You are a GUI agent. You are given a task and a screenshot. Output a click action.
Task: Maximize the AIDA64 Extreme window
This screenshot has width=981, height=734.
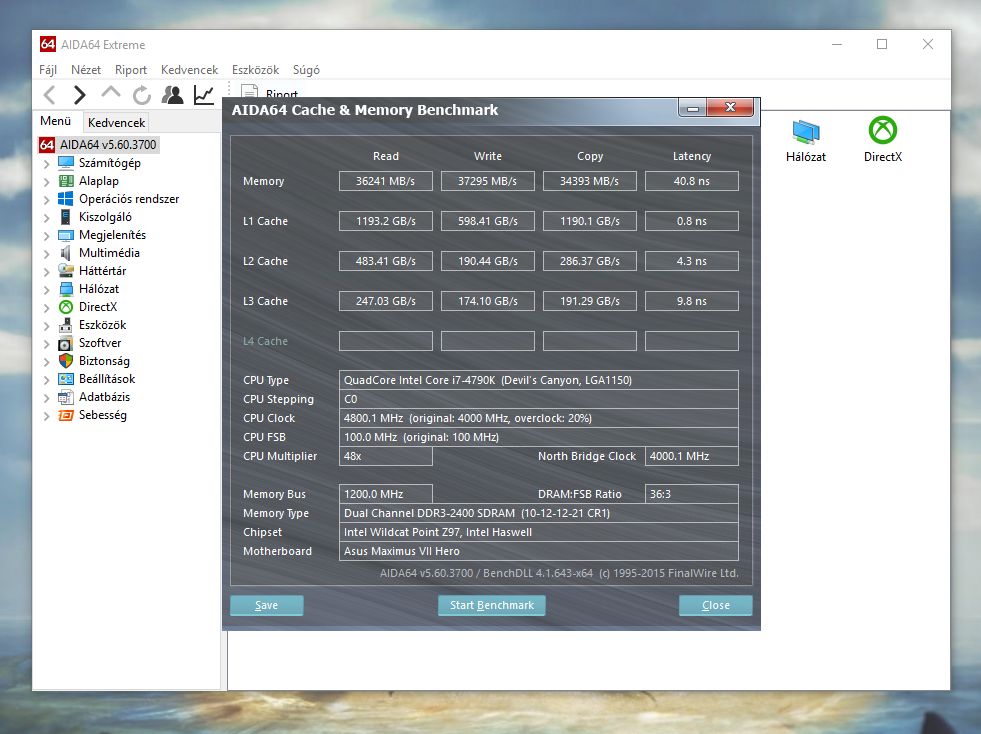(882, 44)
